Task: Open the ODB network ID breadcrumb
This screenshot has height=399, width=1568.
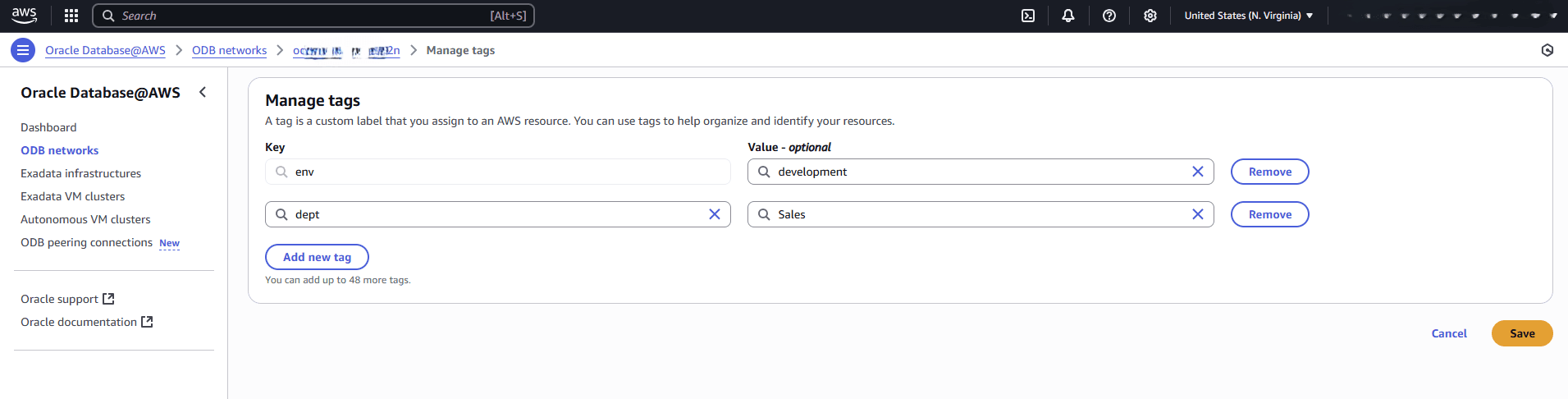Action: click(346, 50)
